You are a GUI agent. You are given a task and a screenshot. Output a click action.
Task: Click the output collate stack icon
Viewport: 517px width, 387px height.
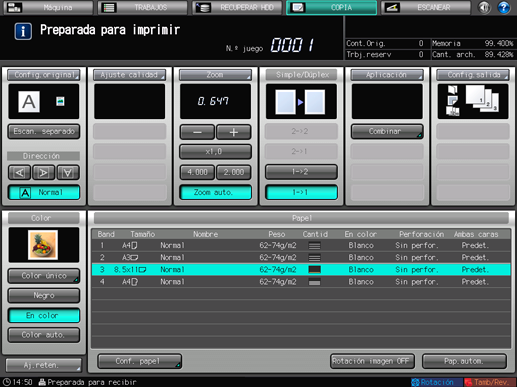pos(482,98)
